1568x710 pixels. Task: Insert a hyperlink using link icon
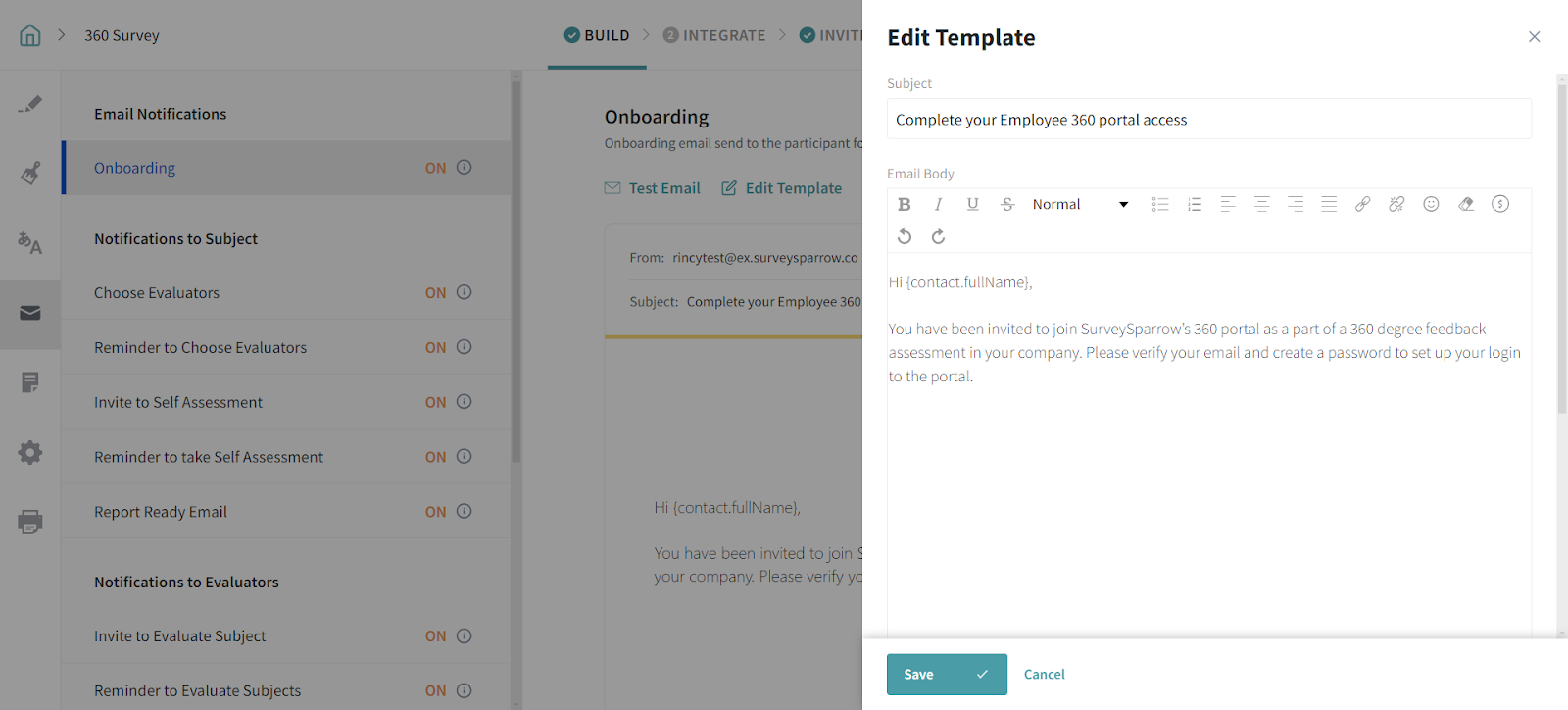[x=1362, y=204]
